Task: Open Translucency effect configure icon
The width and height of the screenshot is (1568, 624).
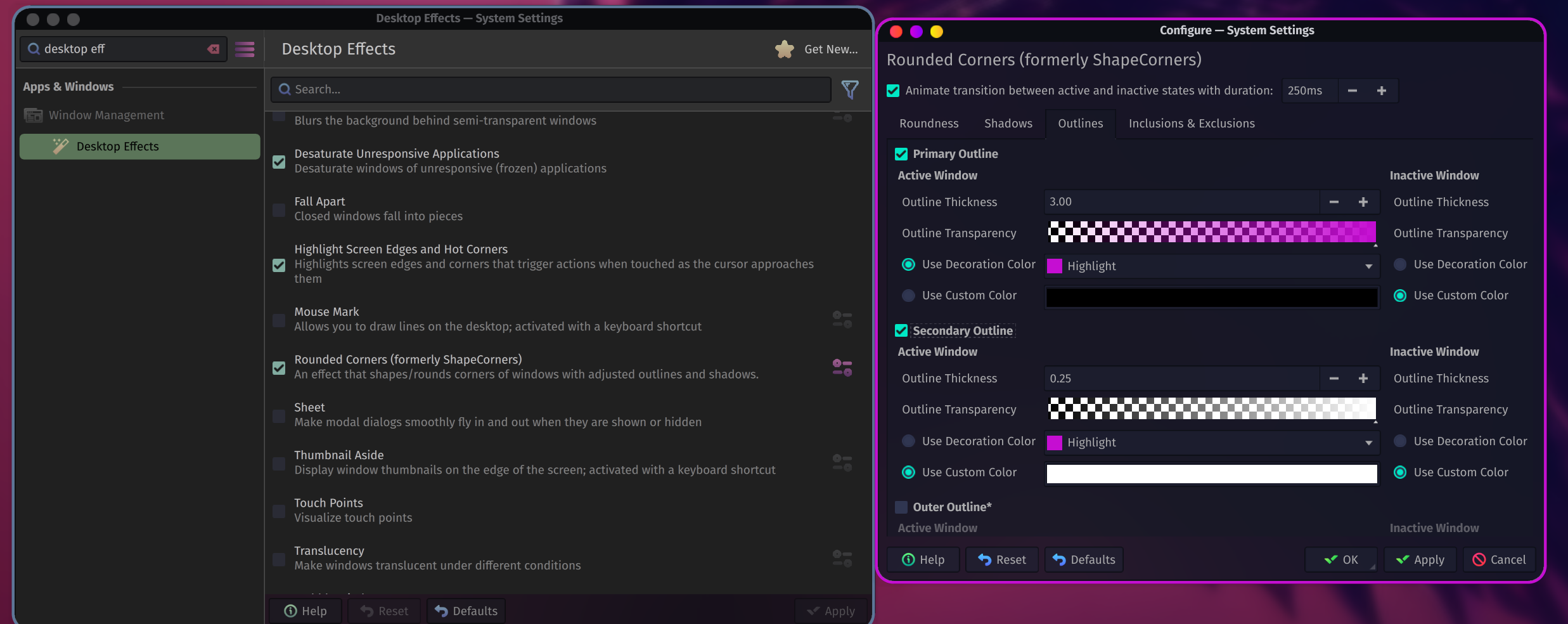Action: coord(842,559)
